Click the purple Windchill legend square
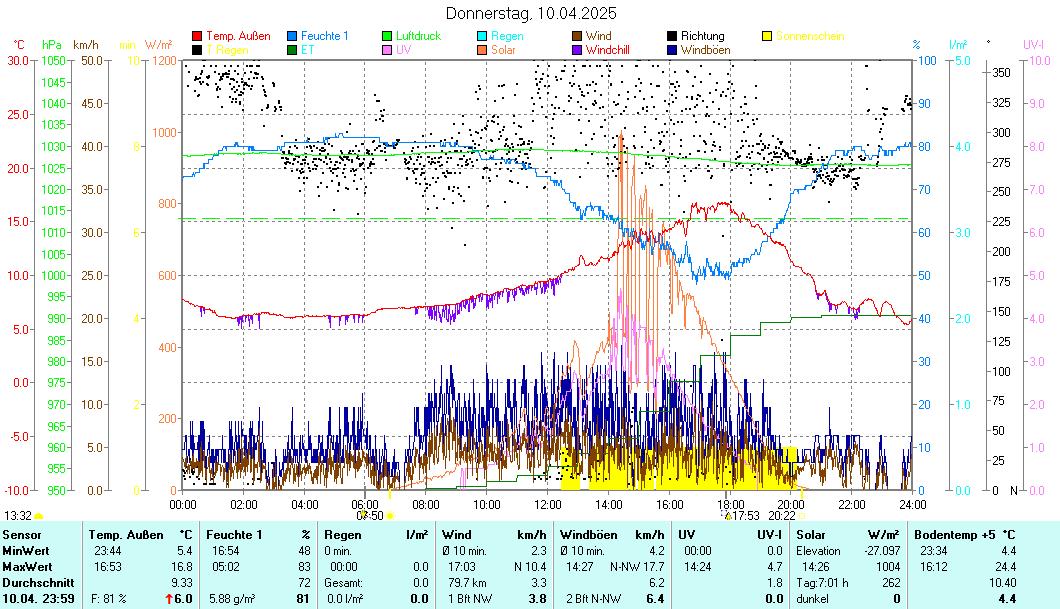This screenshot has width=1060, height=609. point(577,49)
